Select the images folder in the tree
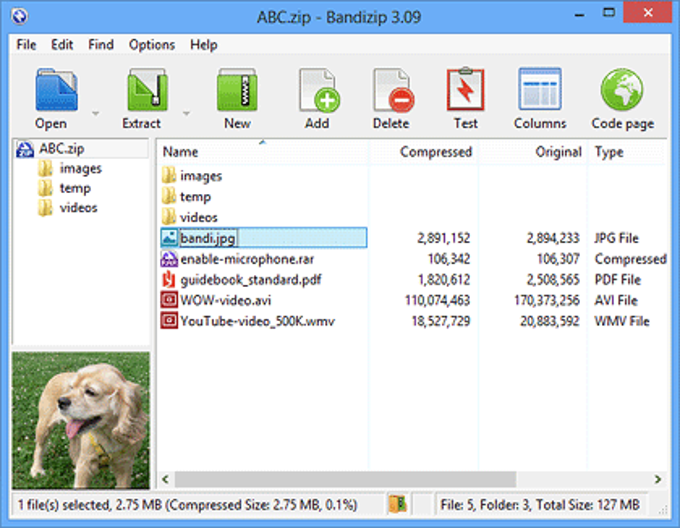 click(x=81, y=168)
